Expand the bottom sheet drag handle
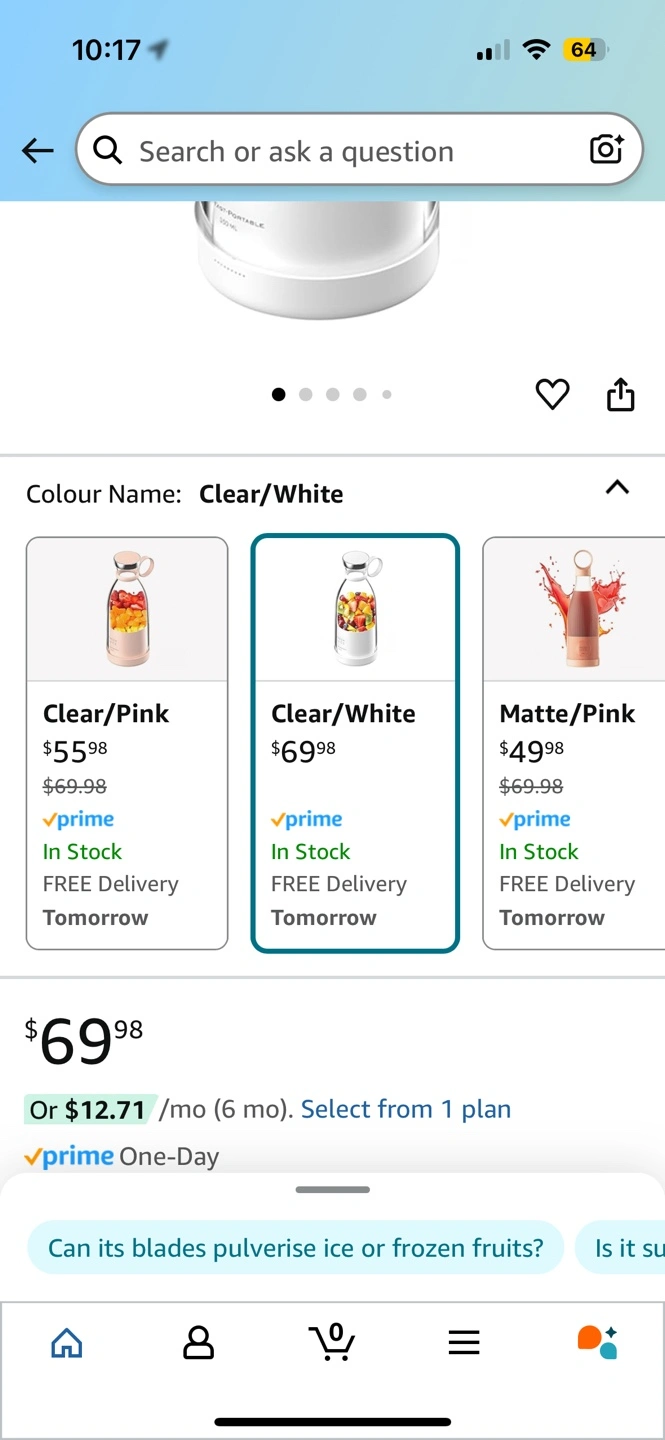665x1440 pixels. pos(333,1190)
